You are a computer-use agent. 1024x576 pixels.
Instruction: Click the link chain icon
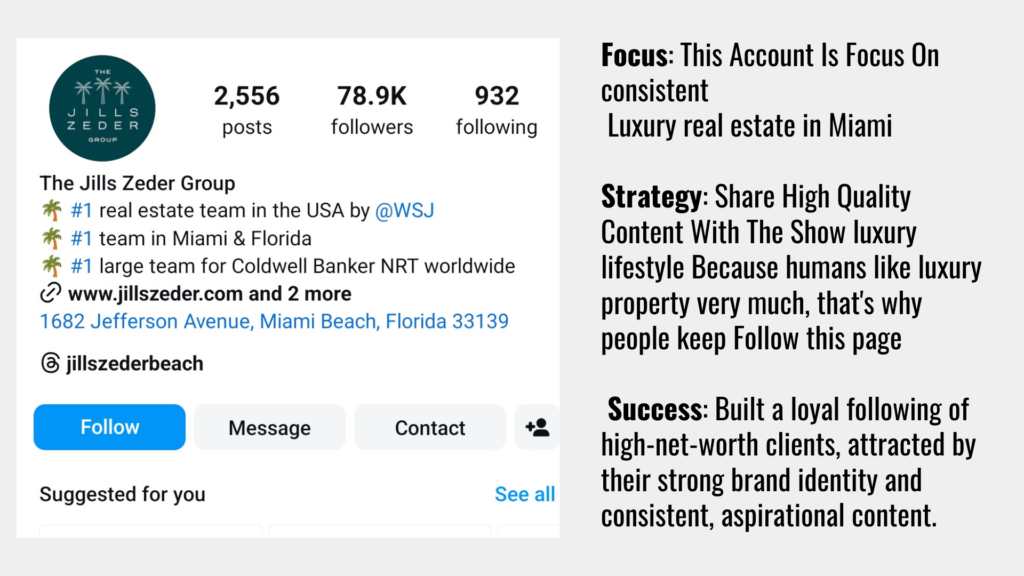[50, 294]
